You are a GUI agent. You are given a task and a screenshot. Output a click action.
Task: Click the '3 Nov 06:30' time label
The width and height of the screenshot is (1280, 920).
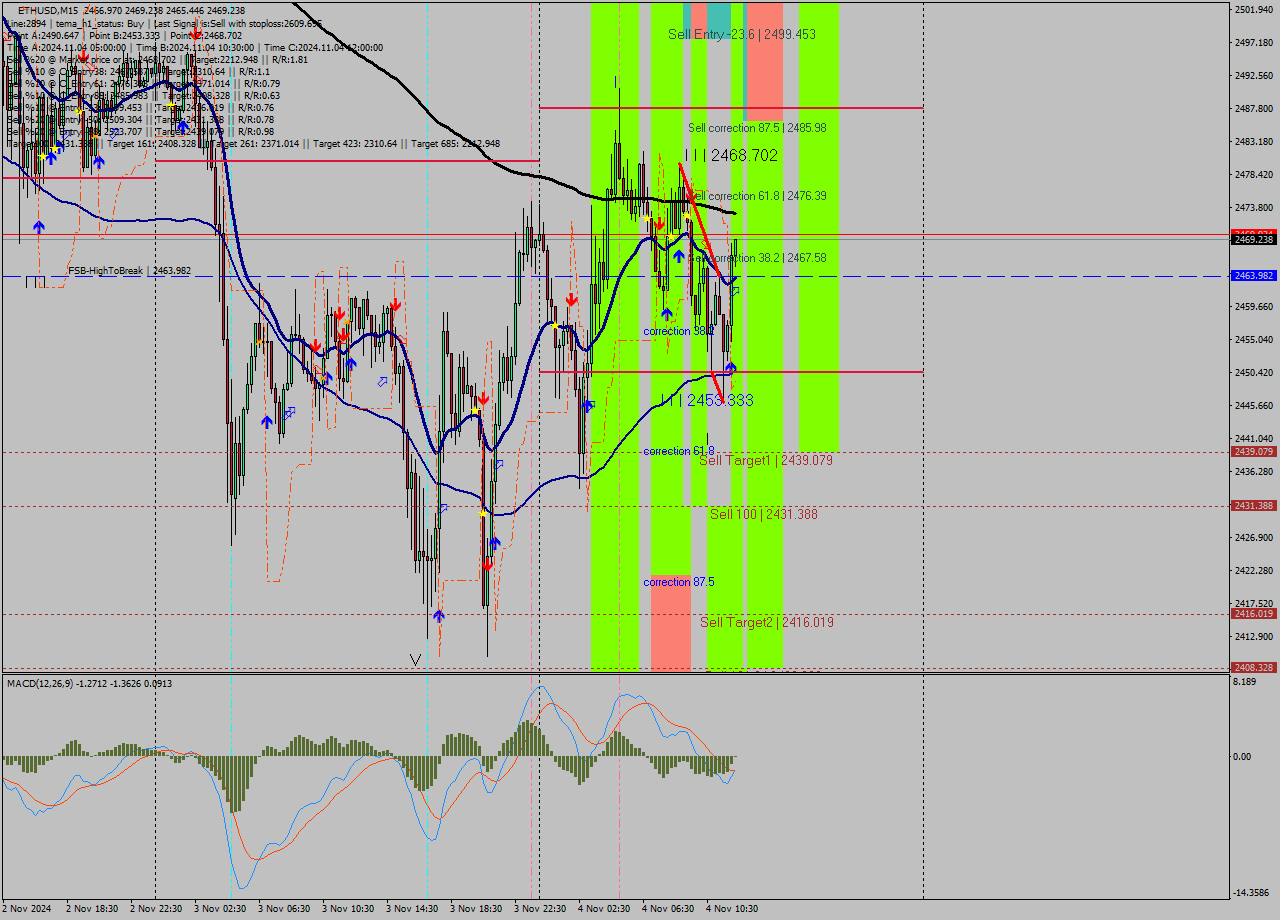click(284, 909)
